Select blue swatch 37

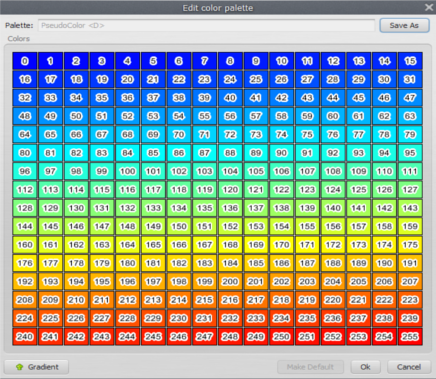(153, 98)
